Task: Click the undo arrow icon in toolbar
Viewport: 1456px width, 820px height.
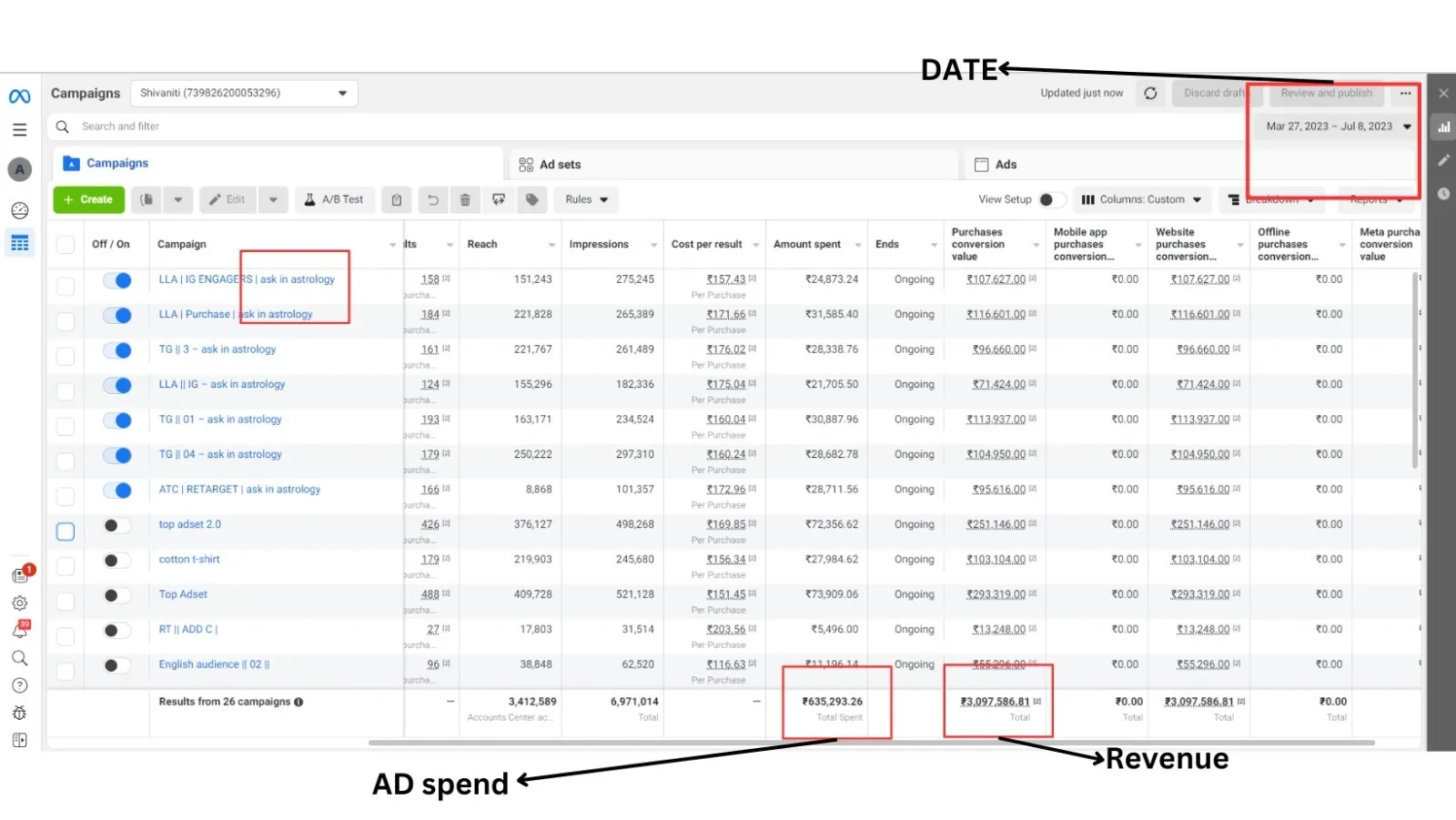Action: point(433,199)
